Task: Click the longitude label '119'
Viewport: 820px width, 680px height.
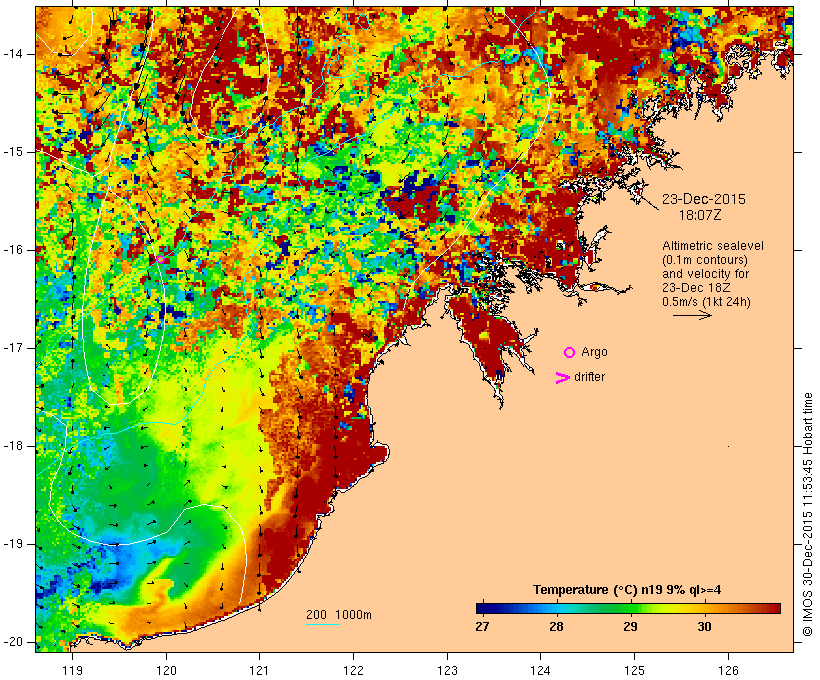Action: (x=72, y=670)
